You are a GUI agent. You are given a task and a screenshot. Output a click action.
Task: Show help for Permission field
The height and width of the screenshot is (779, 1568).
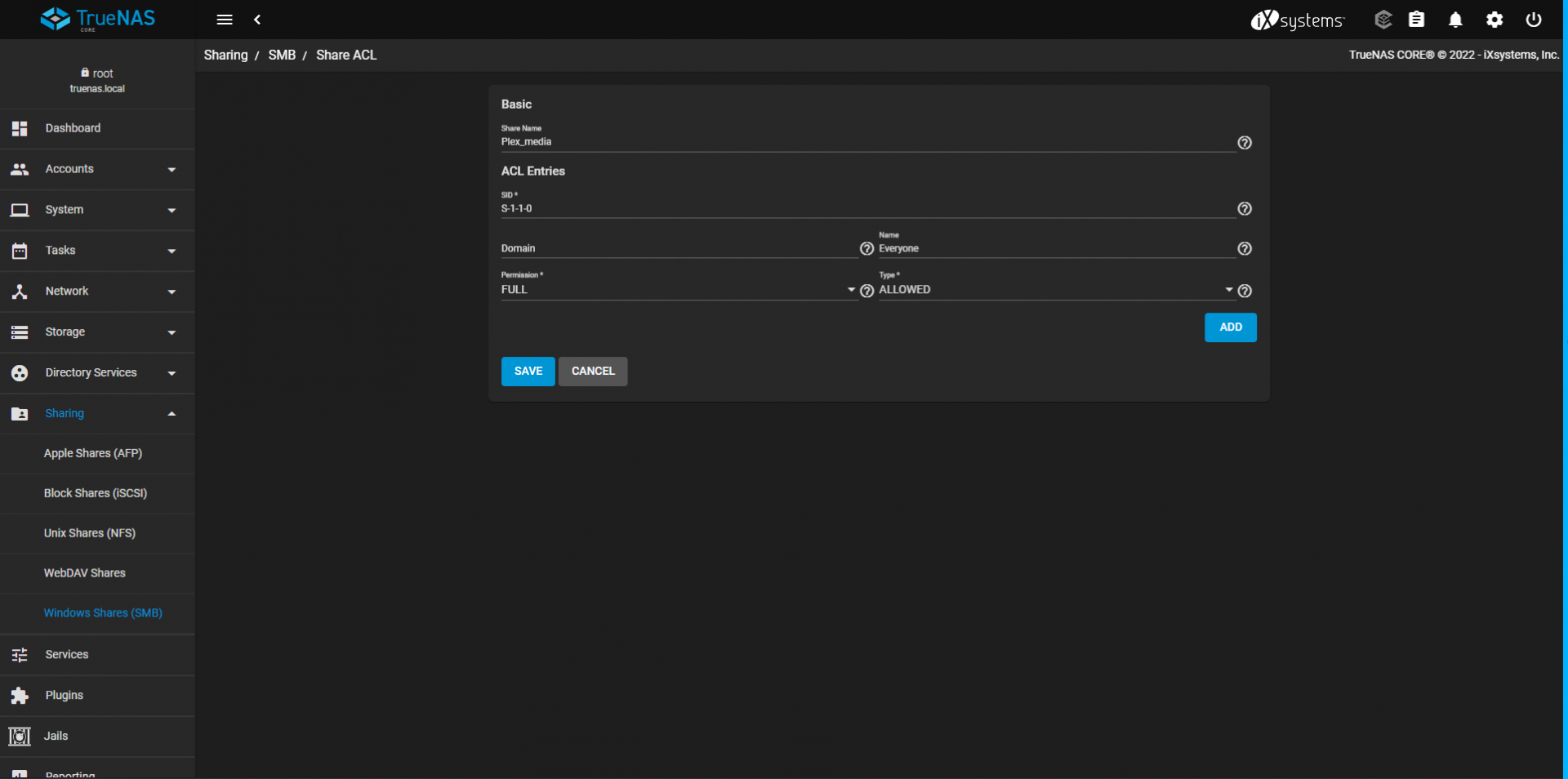pyautogui.click(x=867, y=291)
